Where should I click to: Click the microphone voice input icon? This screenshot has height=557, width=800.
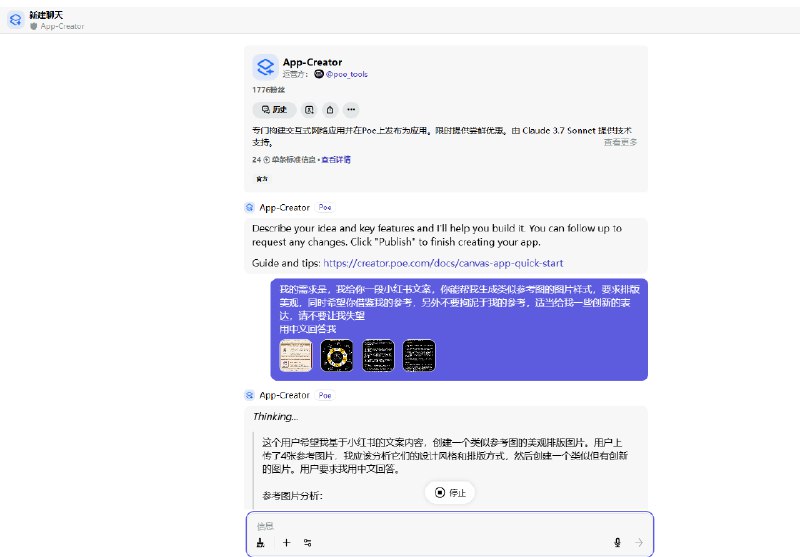617,543
